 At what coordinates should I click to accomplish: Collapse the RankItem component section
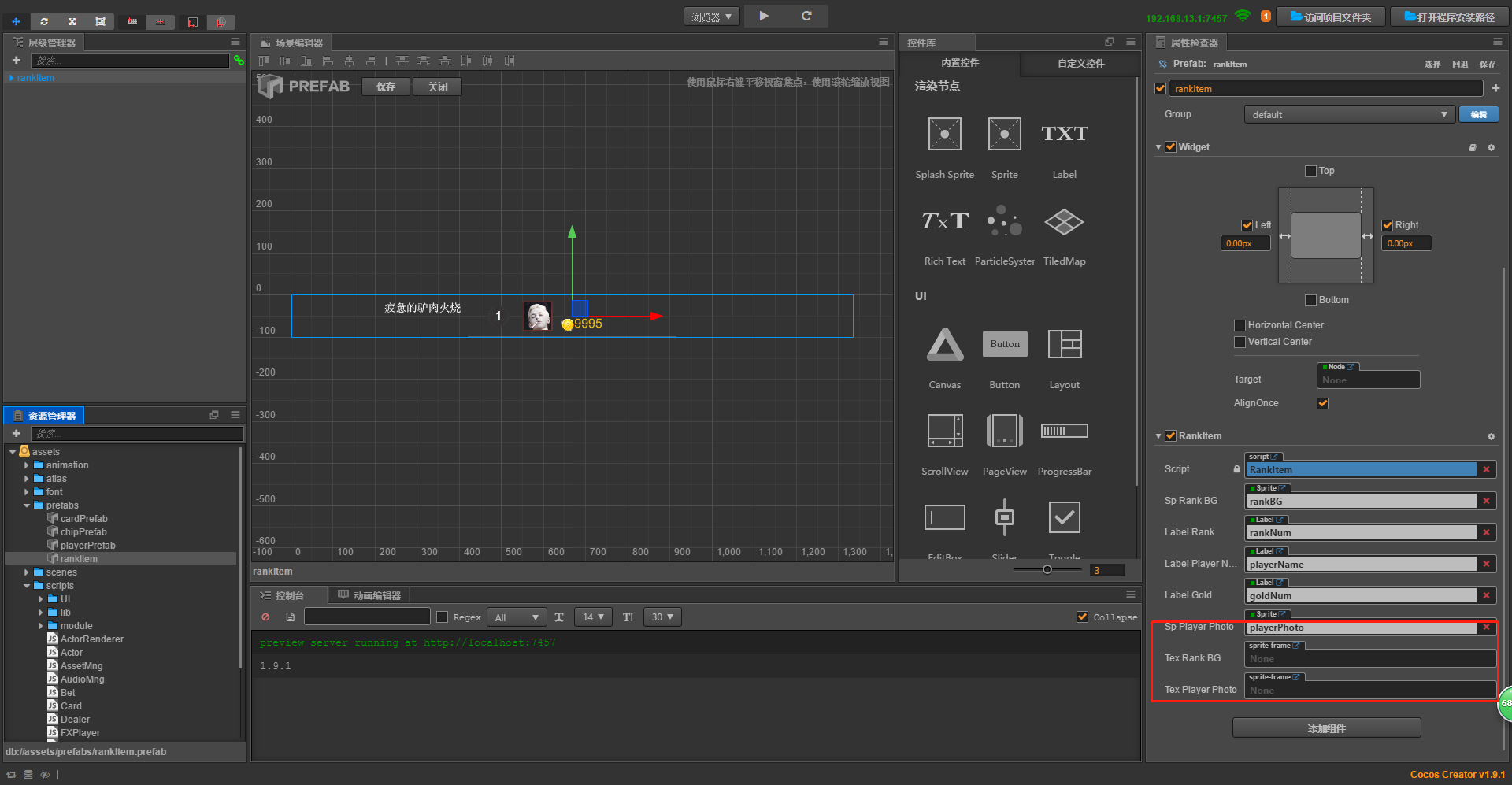(x=1158, y=436)
